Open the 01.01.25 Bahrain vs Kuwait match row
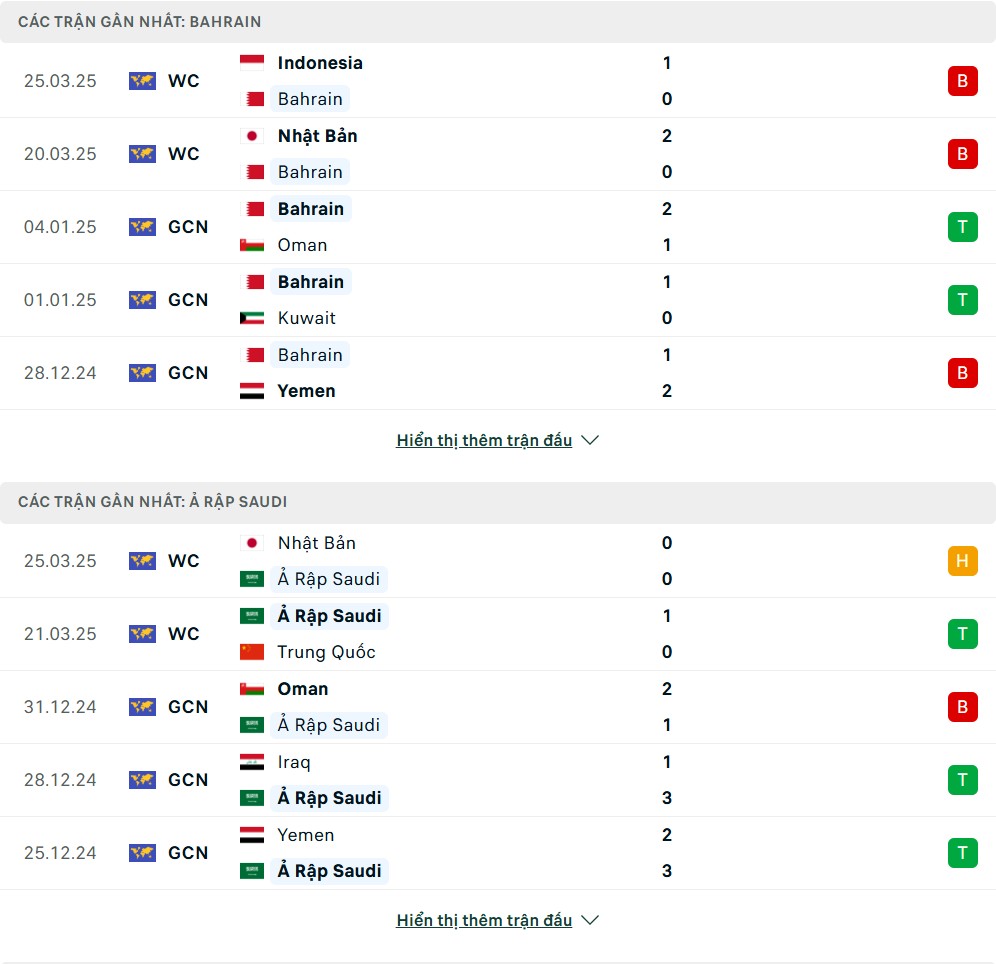This screenshot has height=964, width=996. (498, 300)
